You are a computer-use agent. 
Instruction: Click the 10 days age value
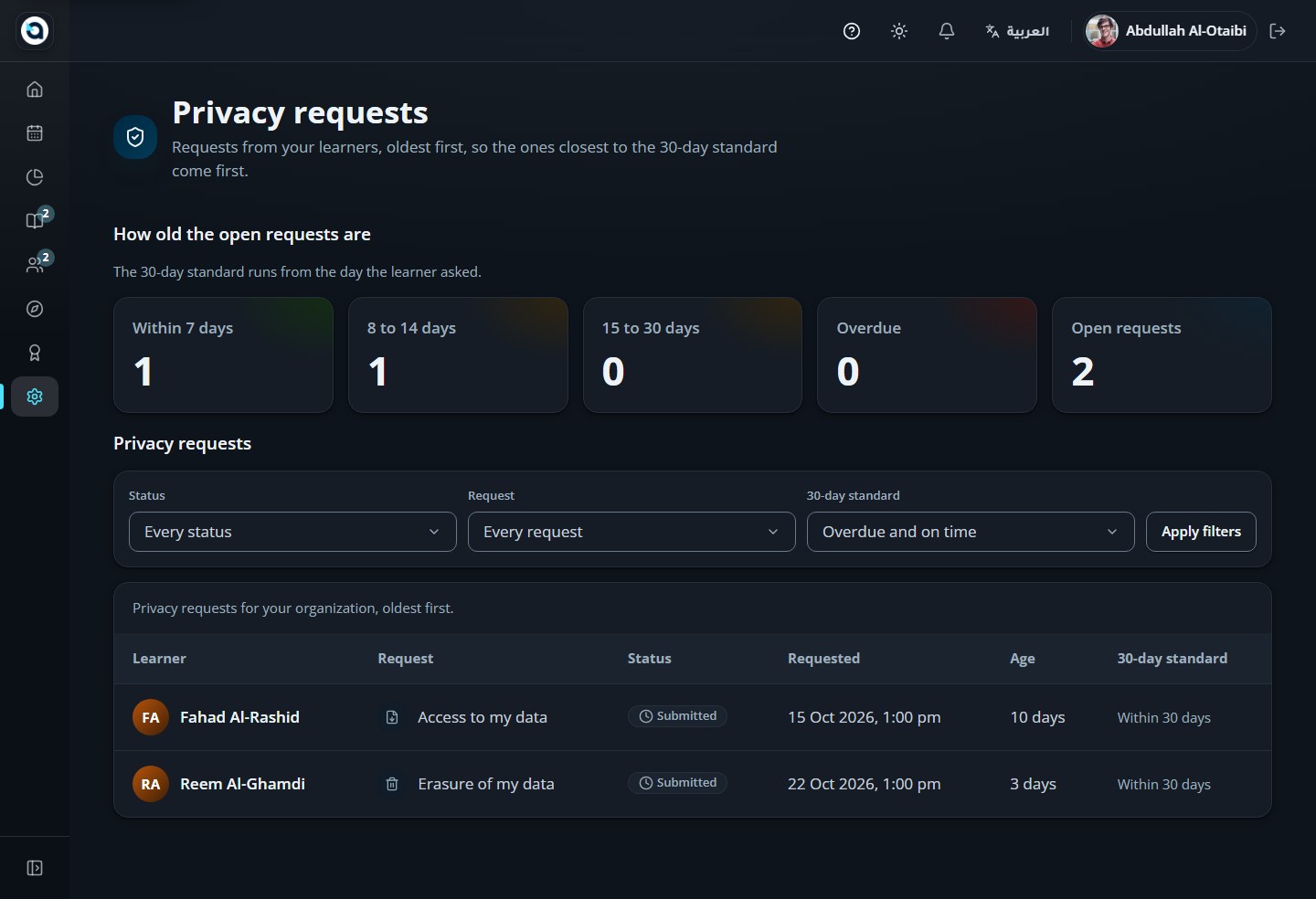[x=1037, y=717]
